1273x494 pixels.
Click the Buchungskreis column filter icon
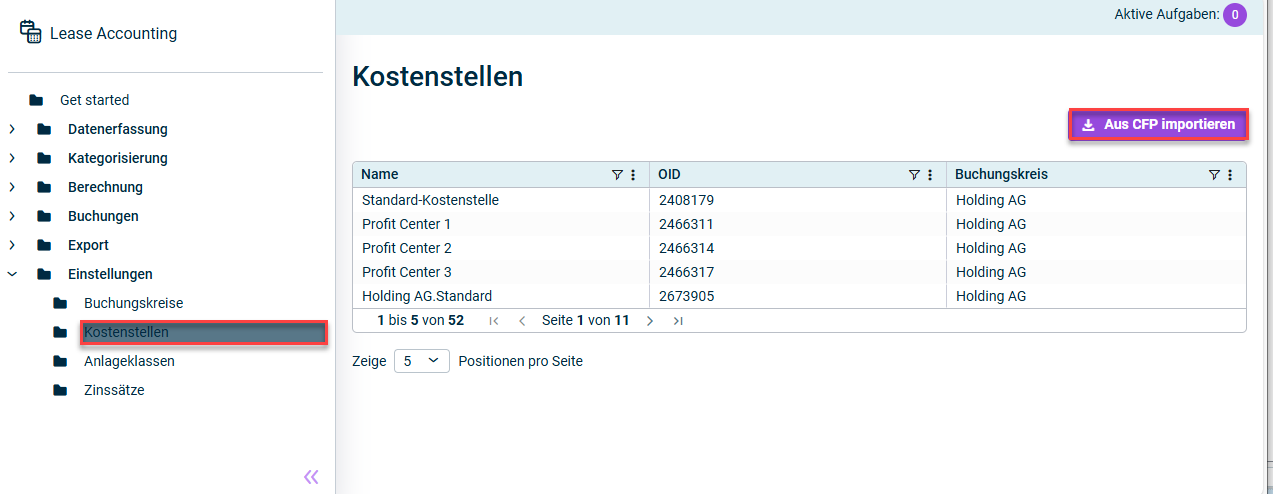1214,175
